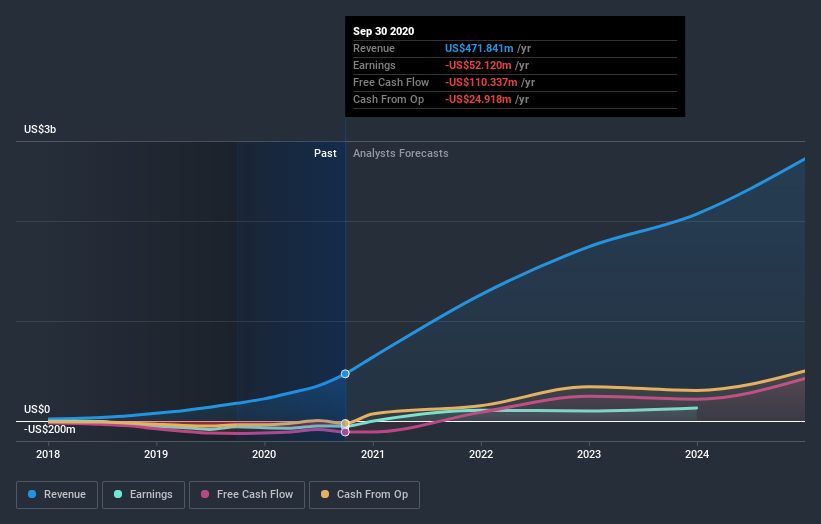This screenshot has height=524, width=821.
Task: Click the Revenue row label in tooltip
Action: pyautogui.click(x=374, y=48)
